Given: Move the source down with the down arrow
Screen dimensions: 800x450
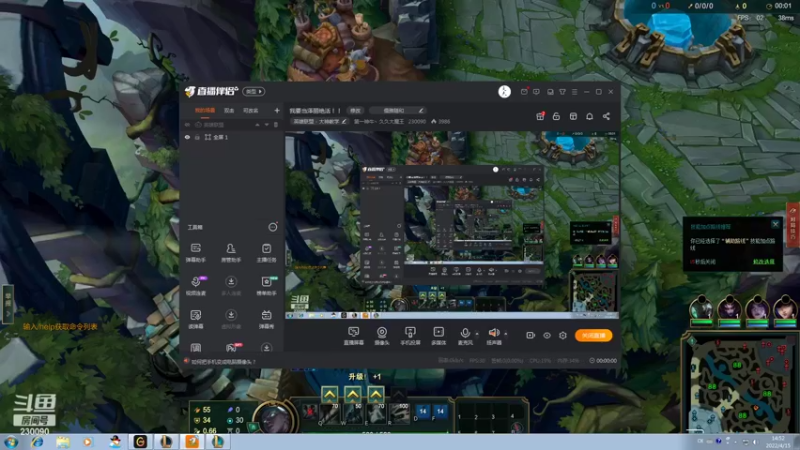Looking at the screenshot, I should coord(266,124).
